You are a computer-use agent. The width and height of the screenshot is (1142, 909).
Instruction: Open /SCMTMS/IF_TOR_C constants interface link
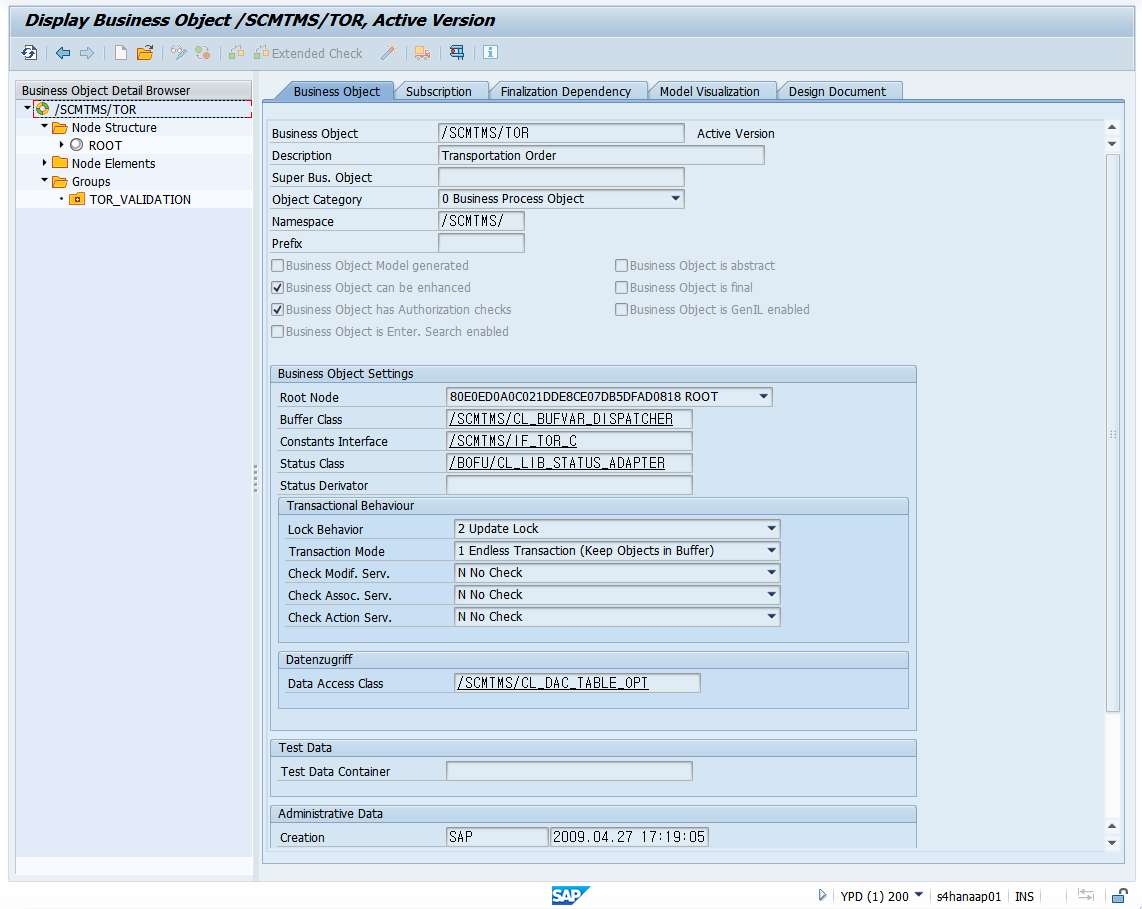(513, 441)
